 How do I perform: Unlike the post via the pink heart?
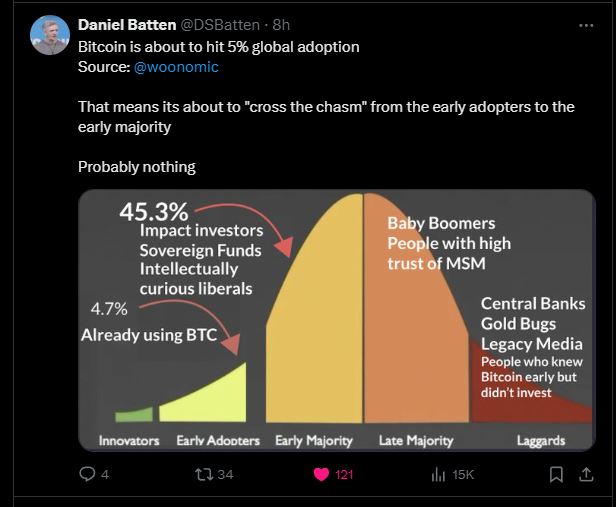[321, 474]
